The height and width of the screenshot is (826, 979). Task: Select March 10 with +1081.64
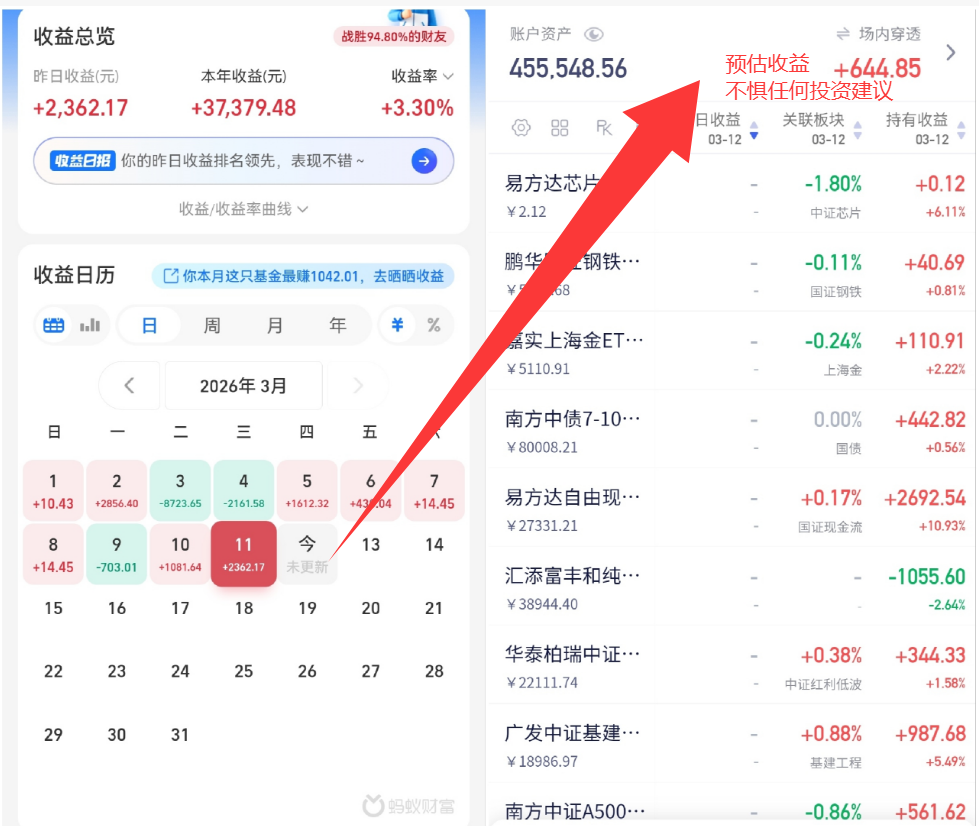[x=180, y=554]
